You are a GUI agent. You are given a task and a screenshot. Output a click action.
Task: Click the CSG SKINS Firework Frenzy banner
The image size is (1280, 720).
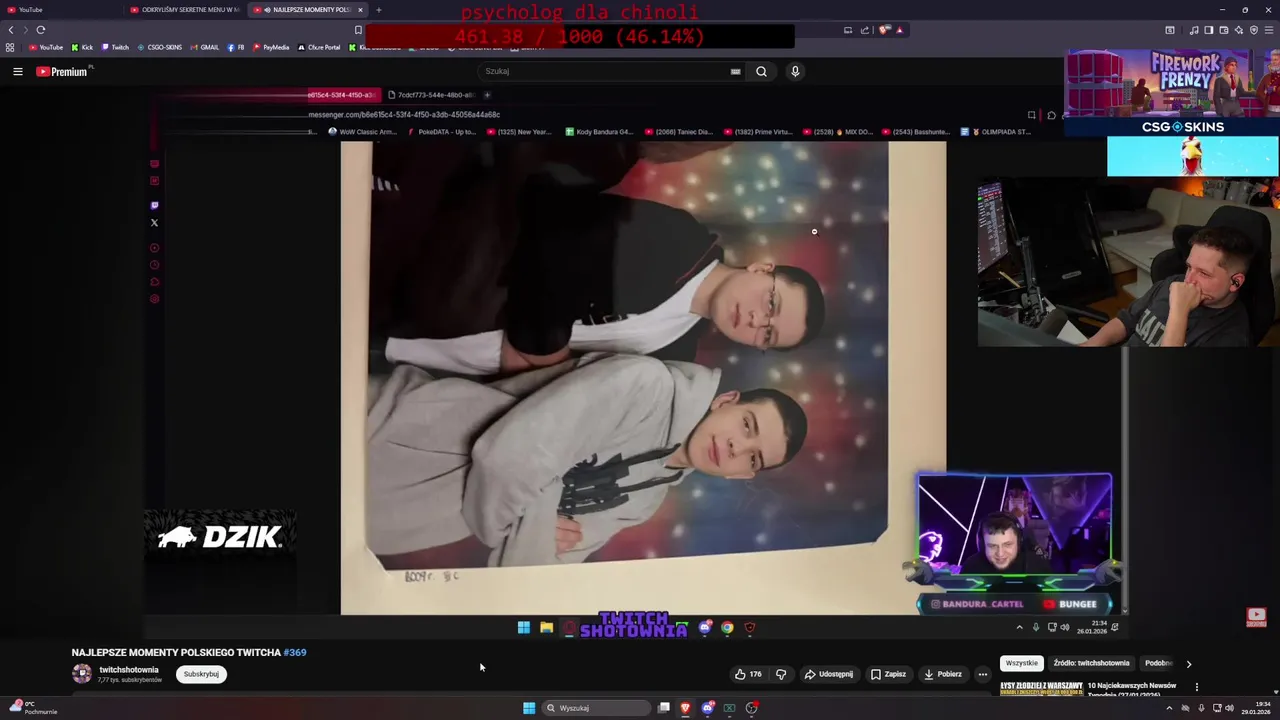(1172, 92)
